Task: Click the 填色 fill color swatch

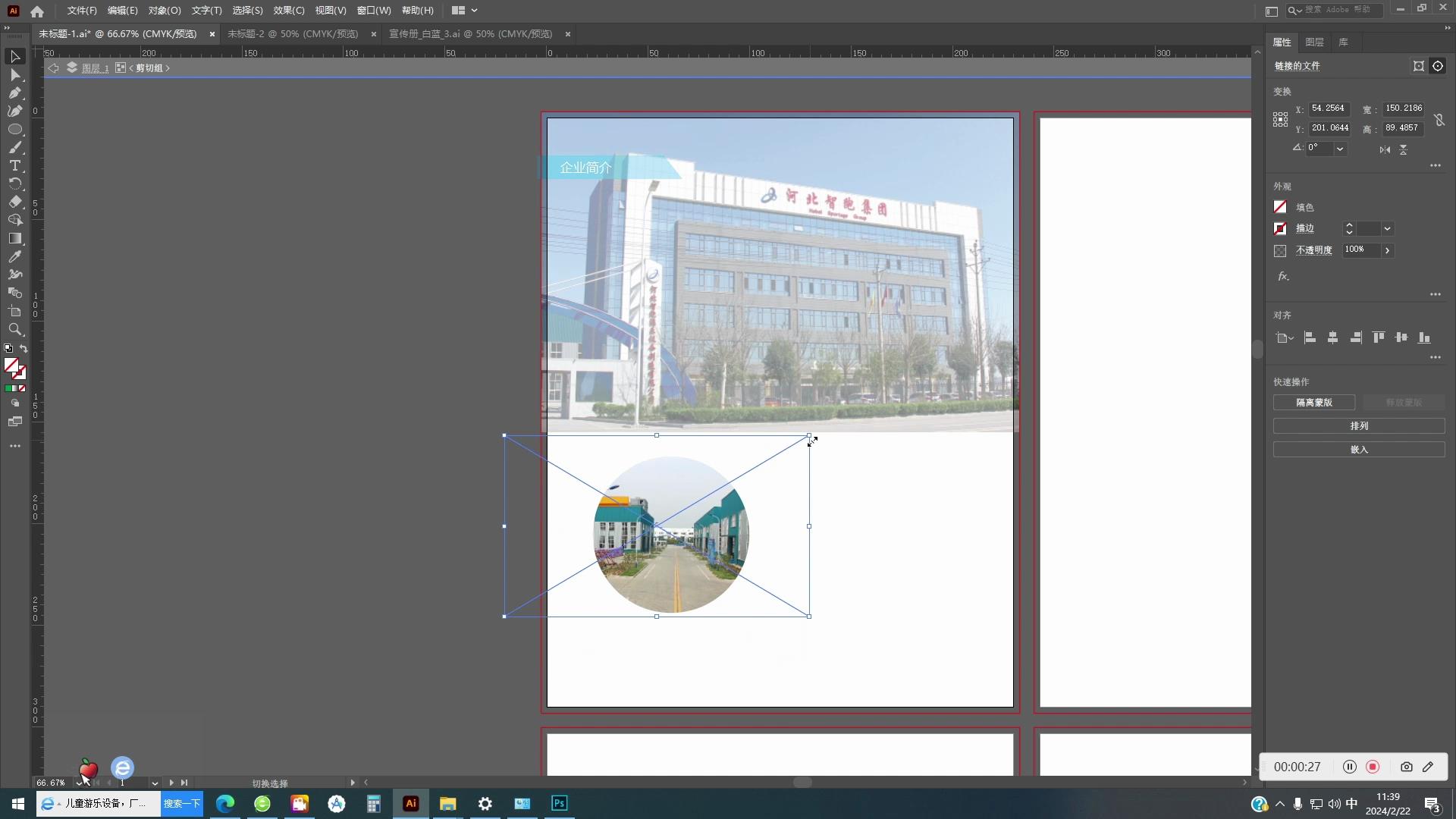Action: [x=1280, y=207]
